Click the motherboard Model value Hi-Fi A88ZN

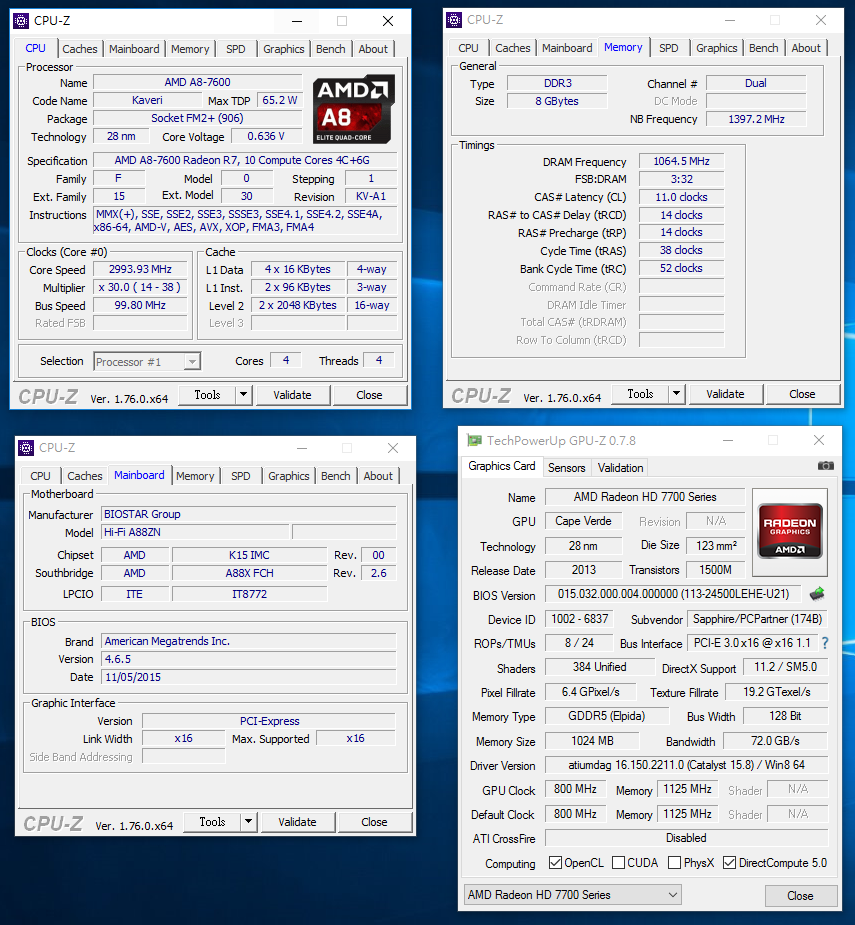click(195, 532)
